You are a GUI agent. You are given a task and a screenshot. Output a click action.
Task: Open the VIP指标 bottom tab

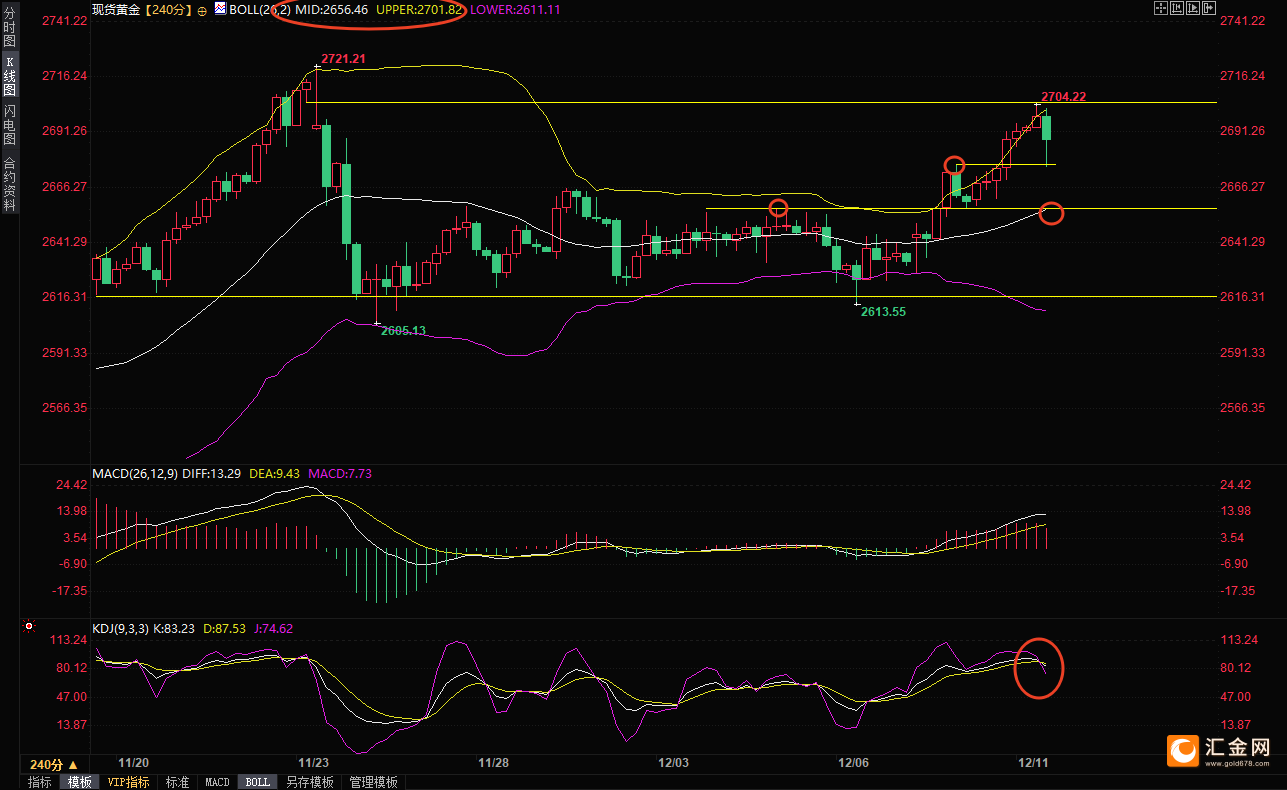point(128,782)
